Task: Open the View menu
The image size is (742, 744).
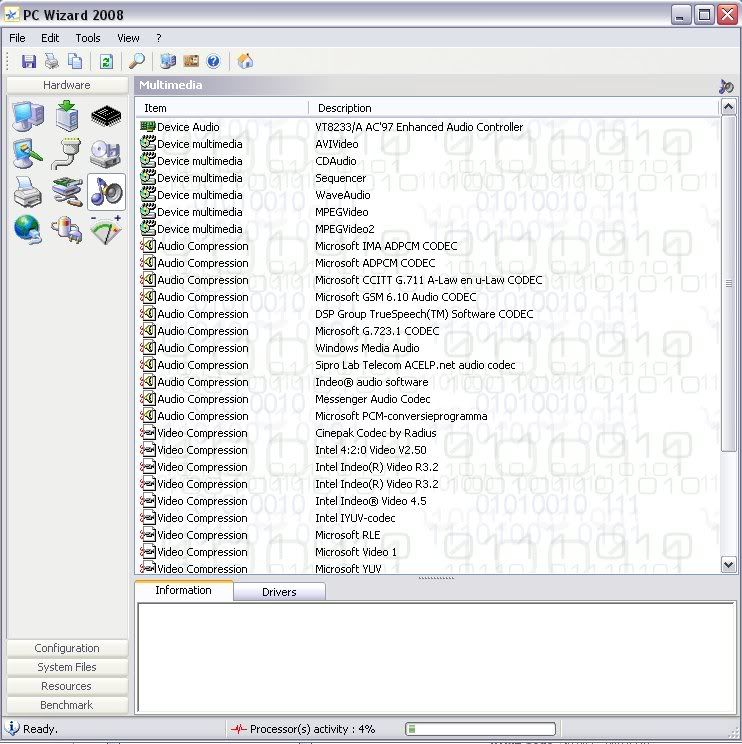Action: tap(128, 38)
